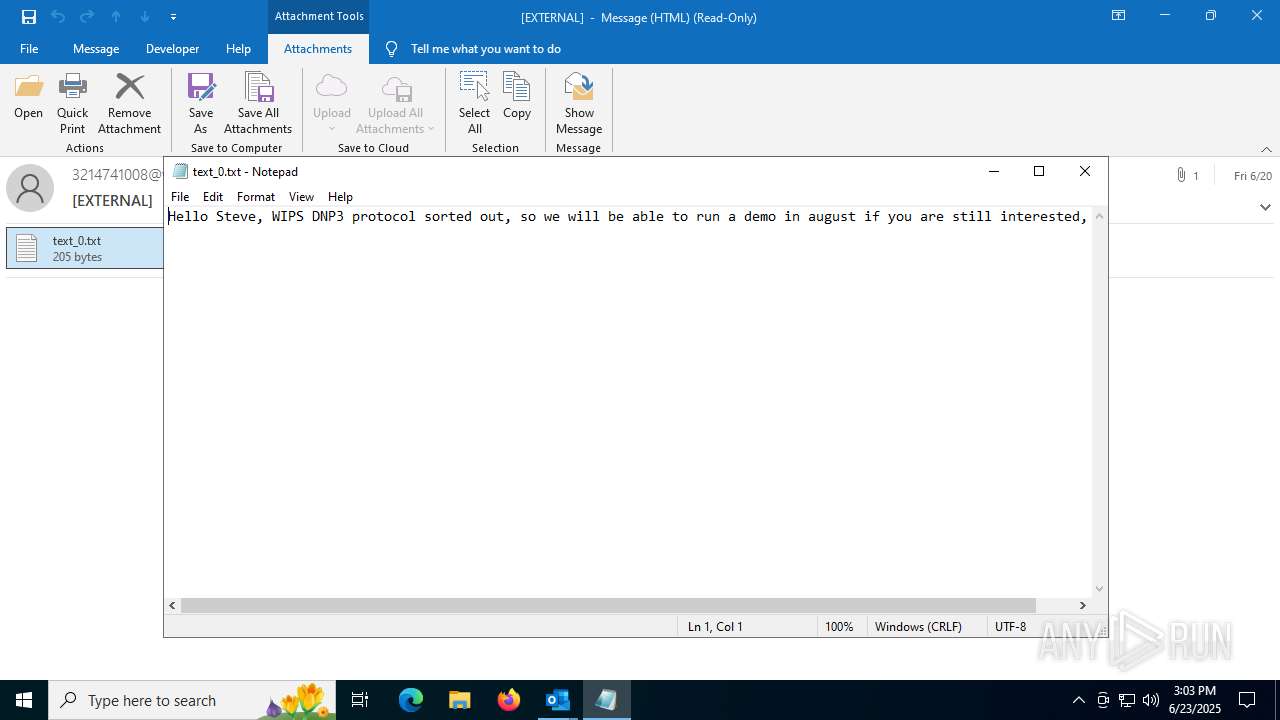
Task: Click the Ribbon Display Options icon
Action: [1118, 16]
